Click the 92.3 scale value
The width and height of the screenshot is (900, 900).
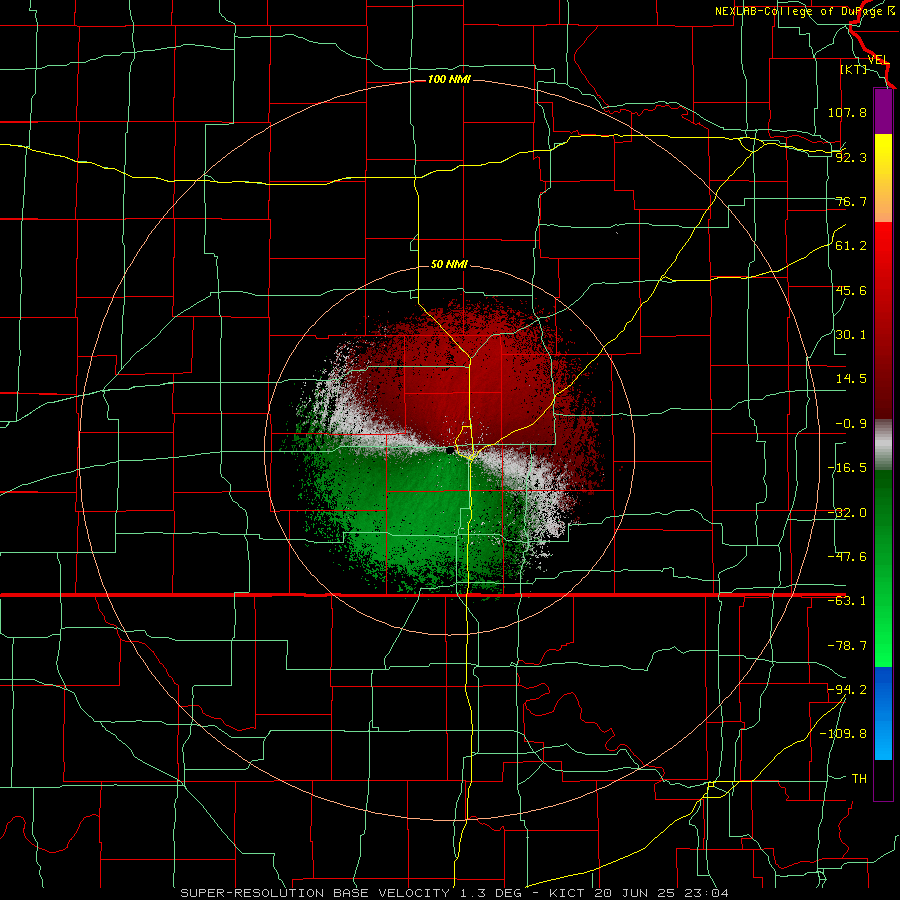tap(851, 157)
